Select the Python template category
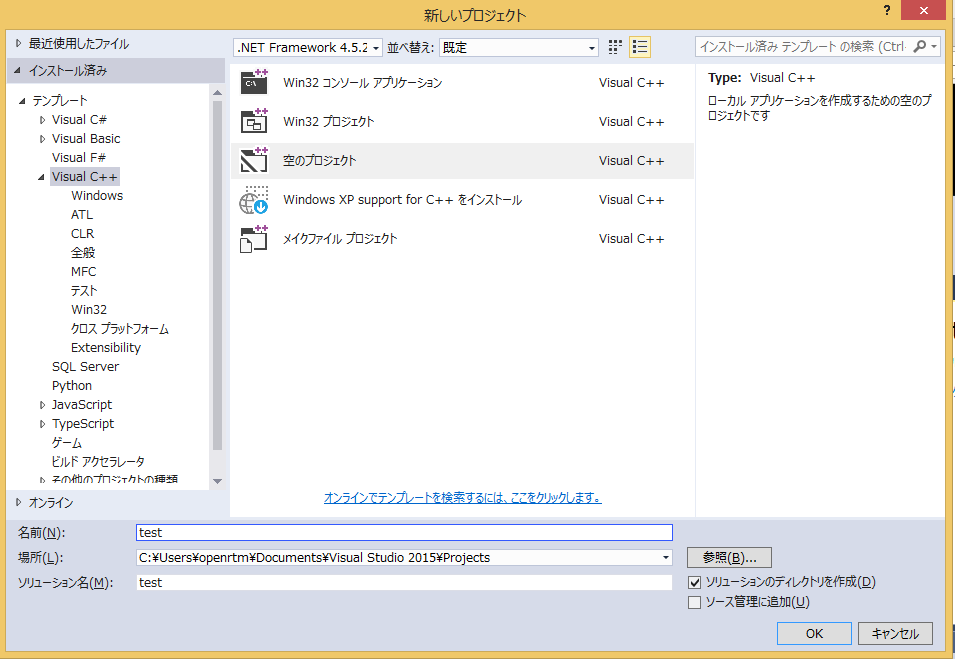Viewport: 955px width, 659px height. click(72, 386)
